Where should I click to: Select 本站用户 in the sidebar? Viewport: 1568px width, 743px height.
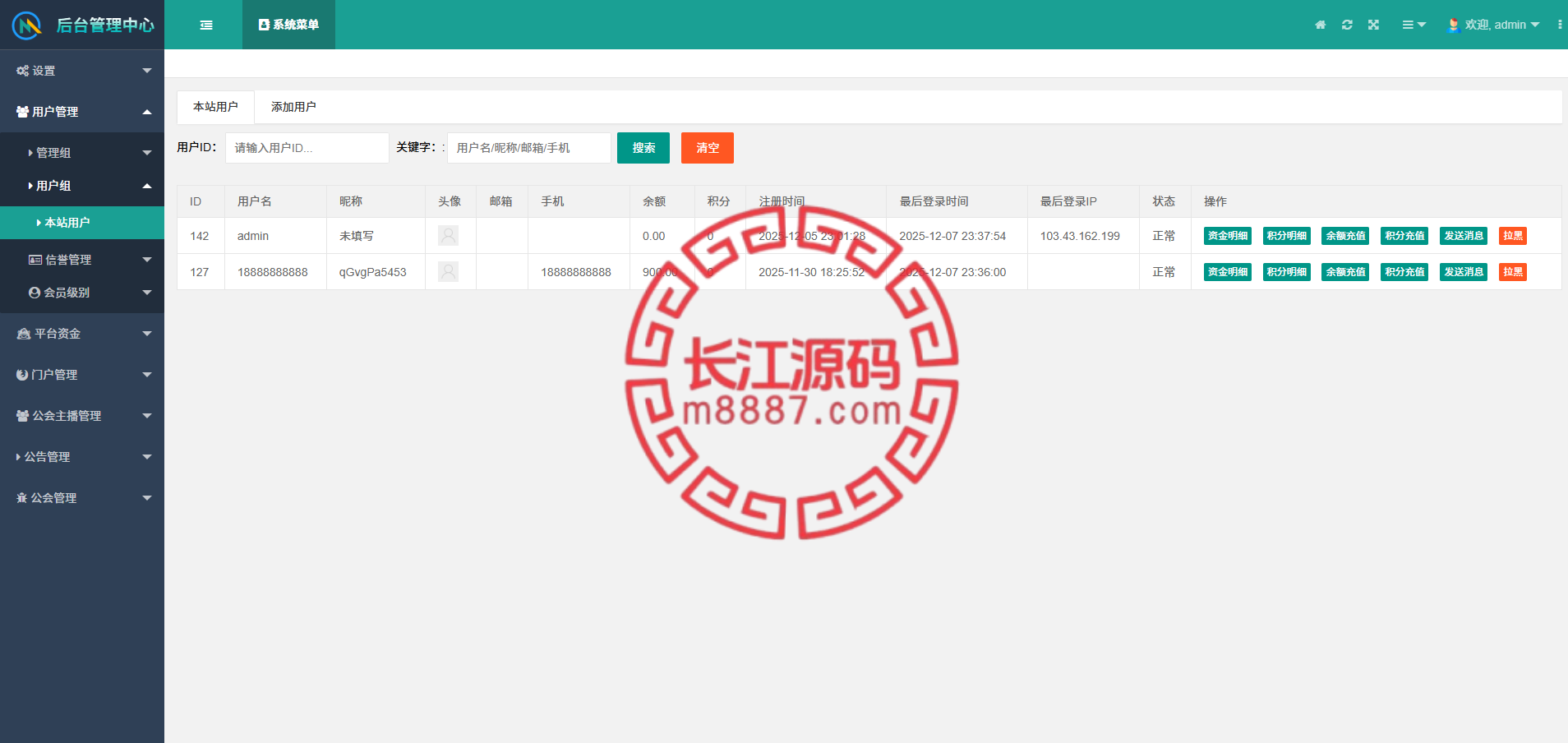82,223
